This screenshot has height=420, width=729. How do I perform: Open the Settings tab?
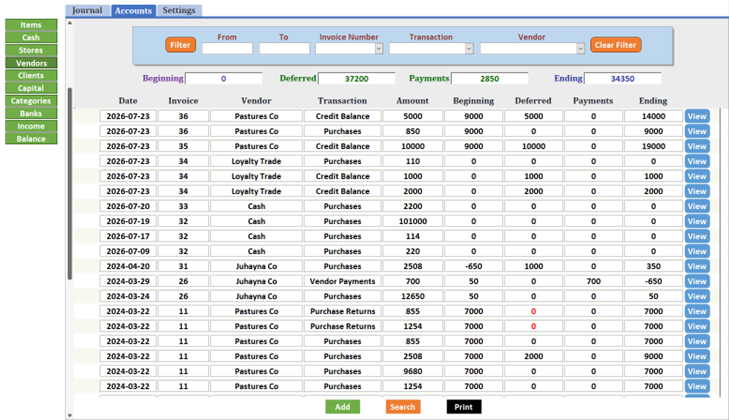[x=179, y=10]
